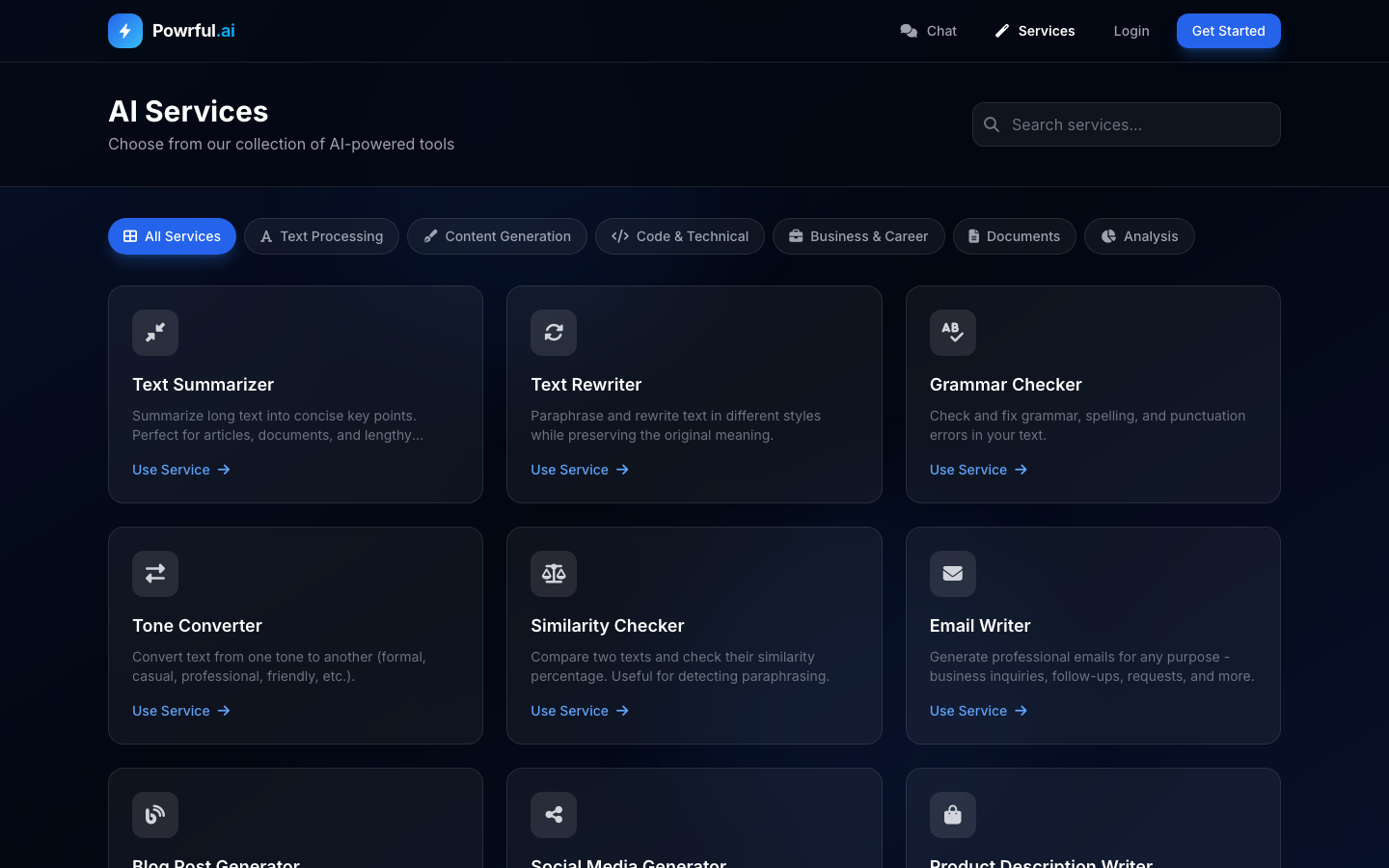Open the Services nav item
Screen dimensions: 1389x868
pyautogui.click(x=1035, y=31)
